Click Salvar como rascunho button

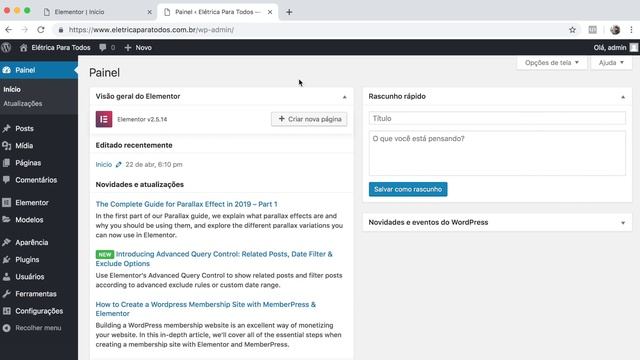408,189
